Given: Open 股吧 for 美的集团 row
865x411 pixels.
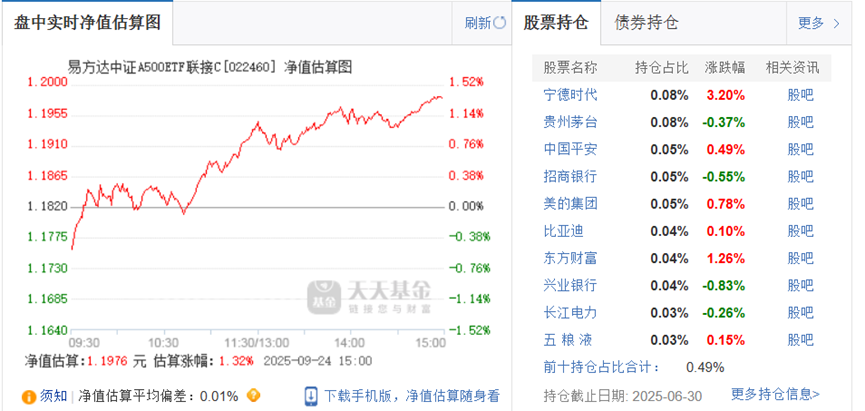Looking at the screenshot, I should (800, 204).
